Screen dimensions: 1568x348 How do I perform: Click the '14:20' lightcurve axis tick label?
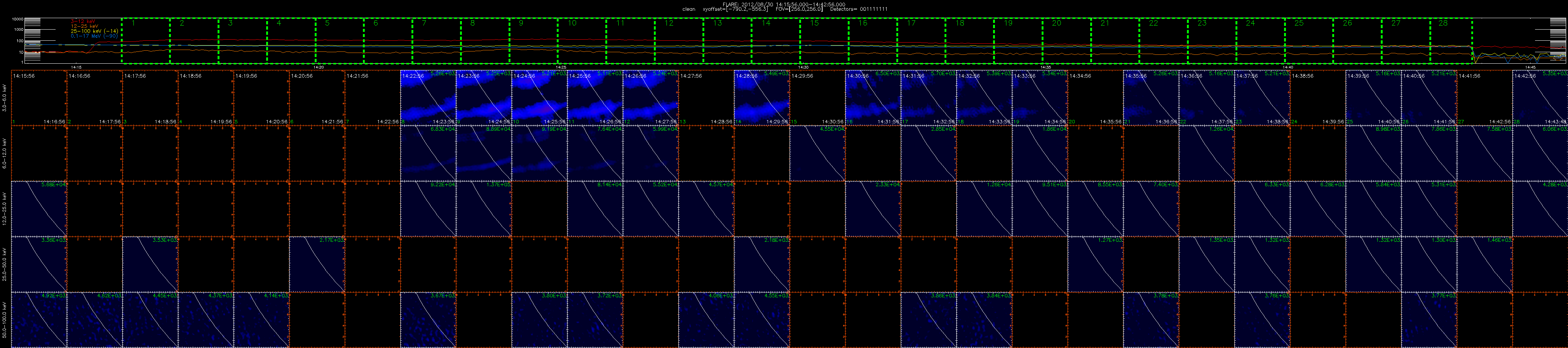[318, 67]
